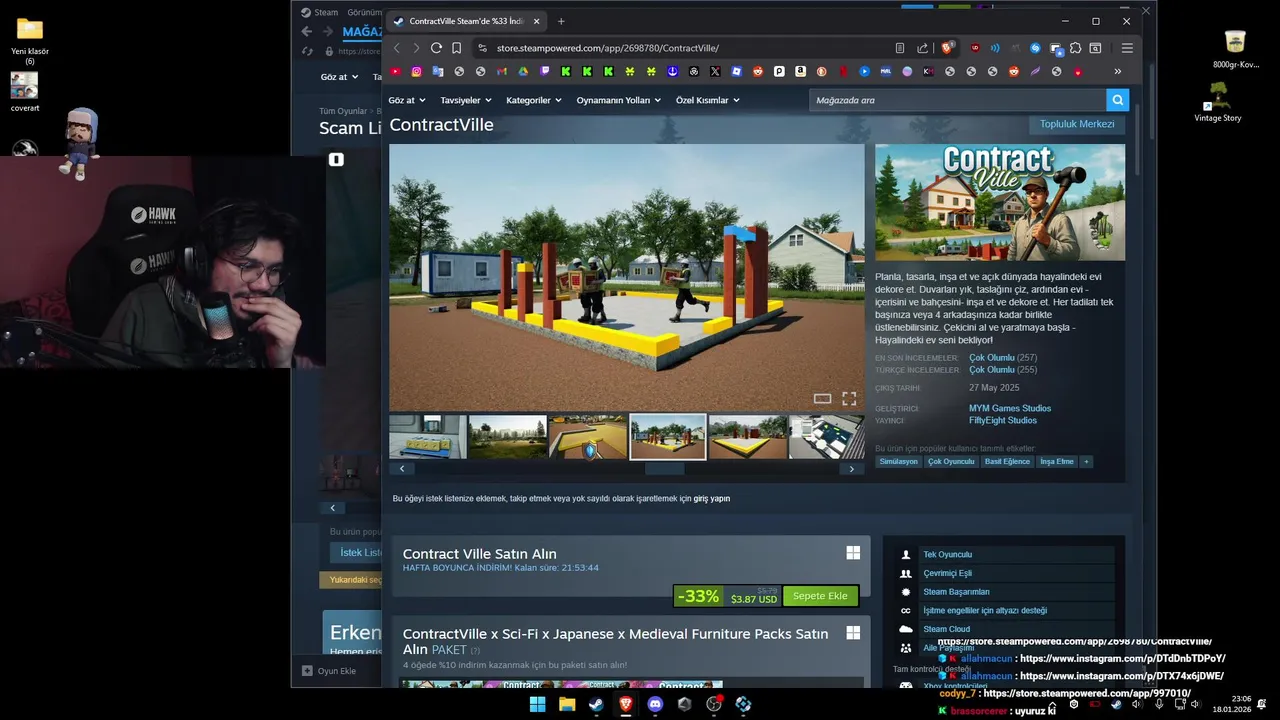Image resolution: width=1280 pixels, height=720 pixels.
Task: Open the Instagram bookmark
Action: click(x=417, y=71)
